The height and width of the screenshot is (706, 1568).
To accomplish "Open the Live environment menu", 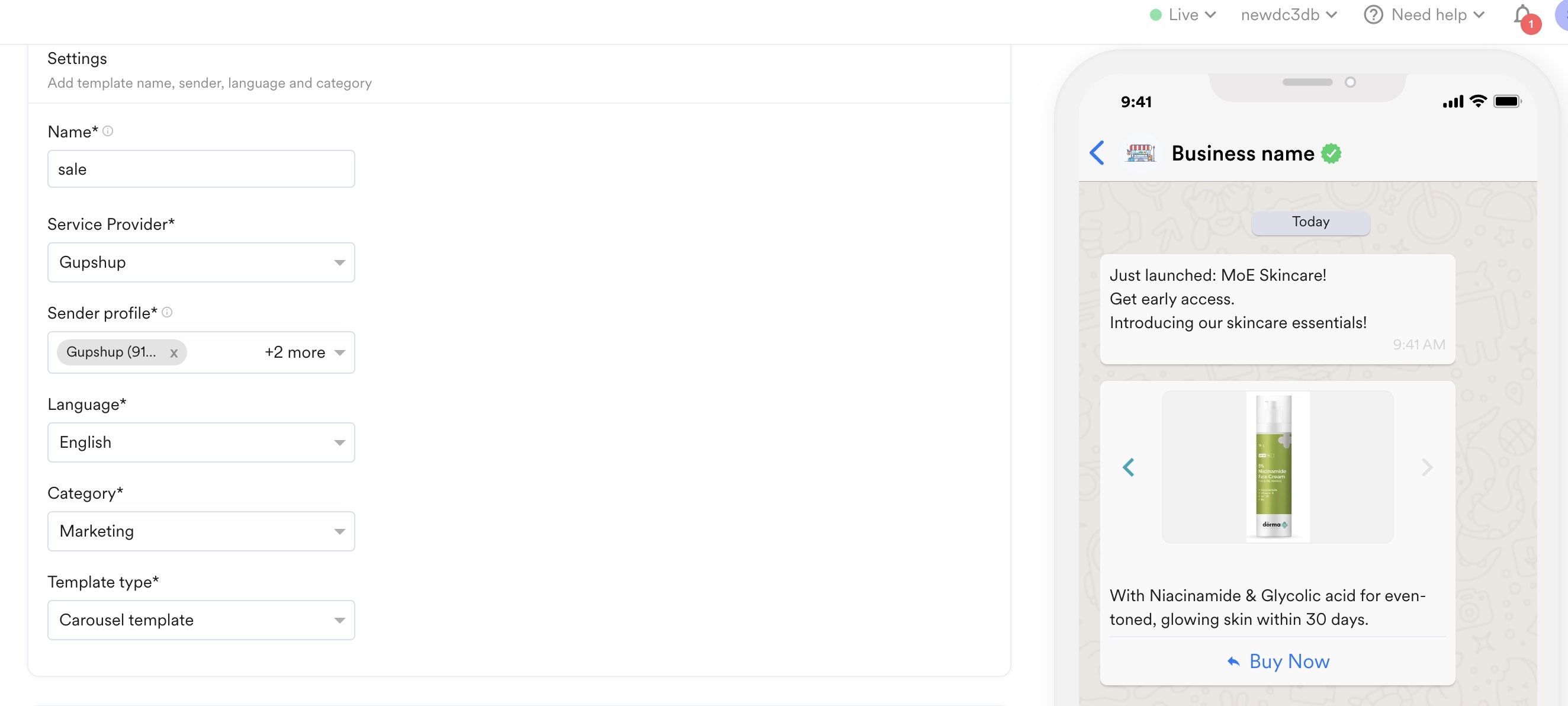I will tap(1183, 15).
